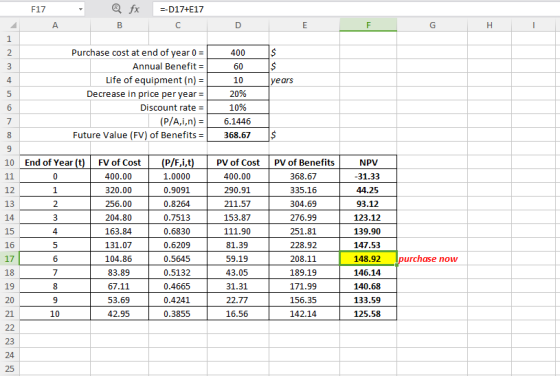Click the 10% discount rate cell
The image size is (560, 376).
pyautogui.click(x=238, y=107)
